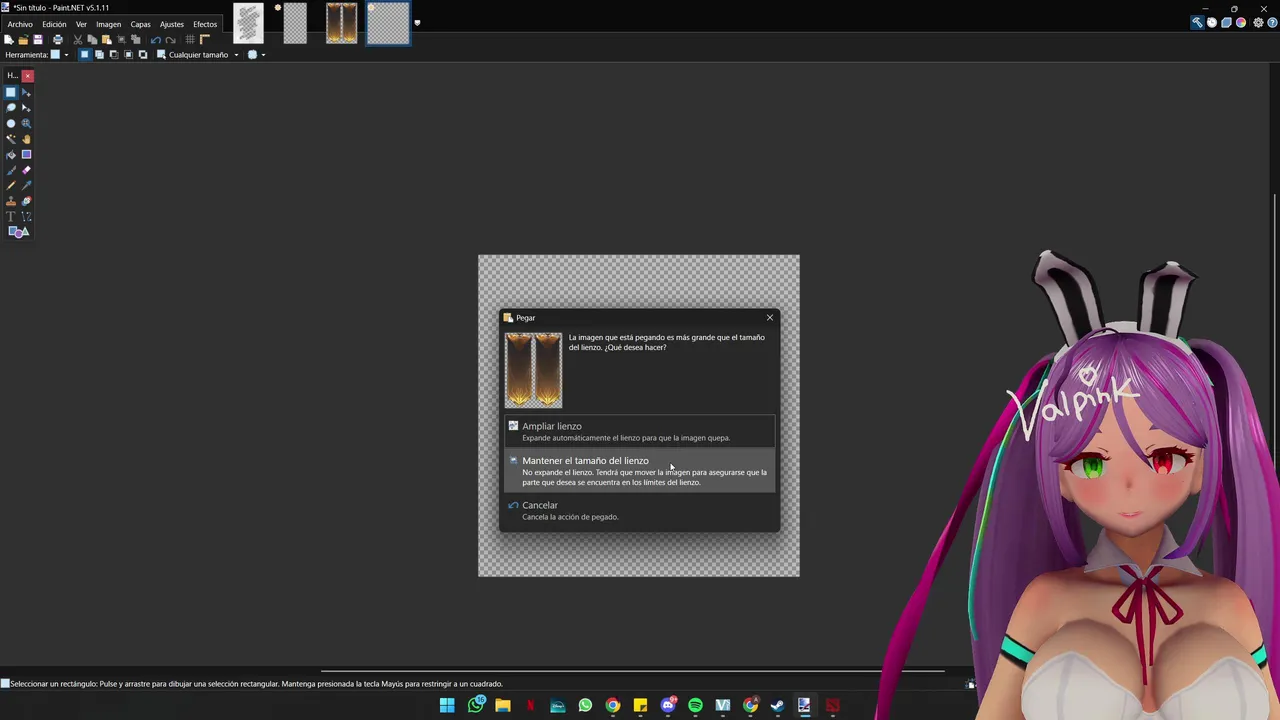Open the selection antialiasing quality dropdown

(x=256, y=55)
